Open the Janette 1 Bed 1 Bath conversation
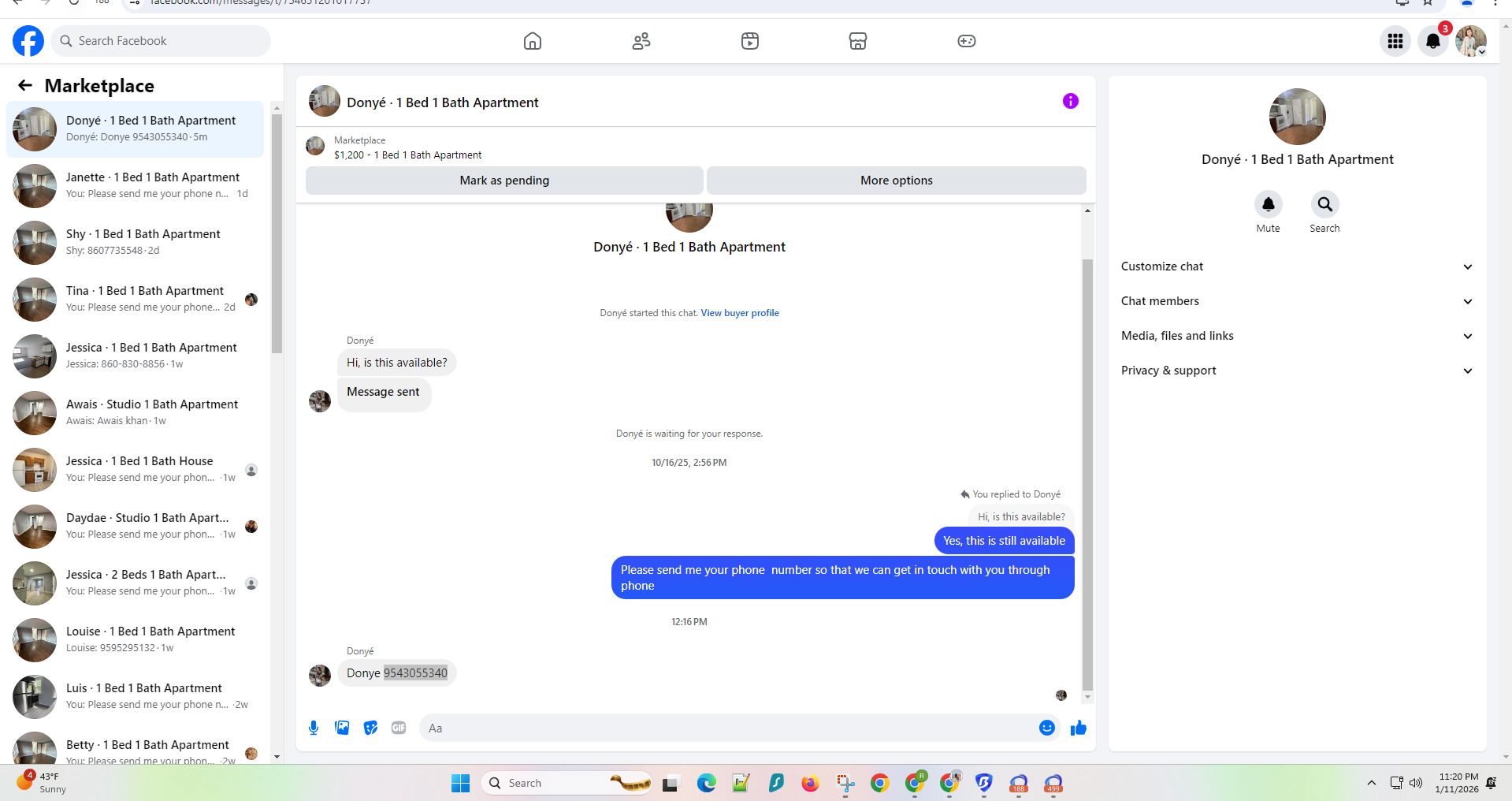This screenshot has height=801, width=1512. (136, 186)
